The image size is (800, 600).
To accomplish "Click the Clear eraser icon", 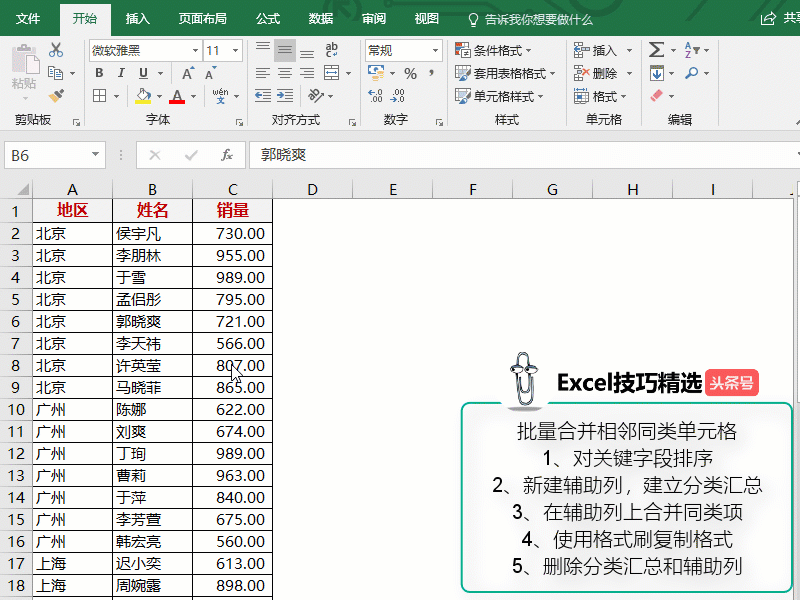I will tap(657, 95).
